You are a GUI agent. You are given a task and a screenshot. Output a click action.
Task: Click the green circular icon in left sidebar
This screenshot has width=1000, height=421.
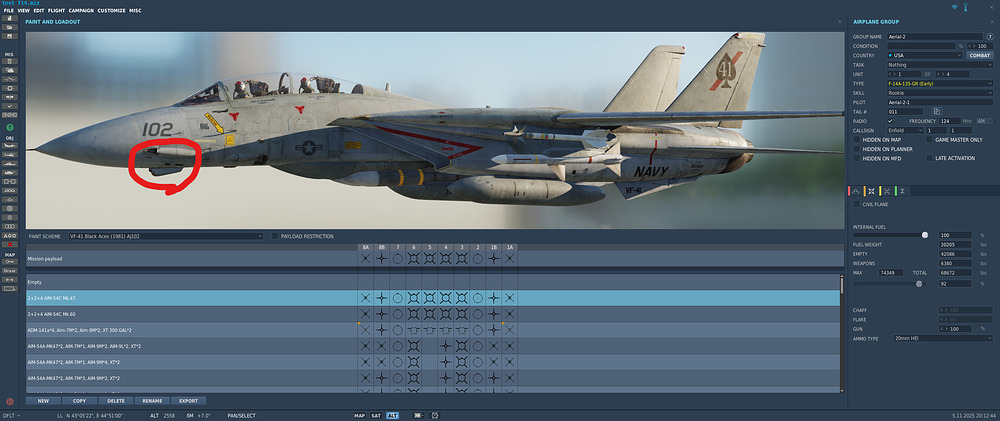pyautogui.click(x=10, y=128)
